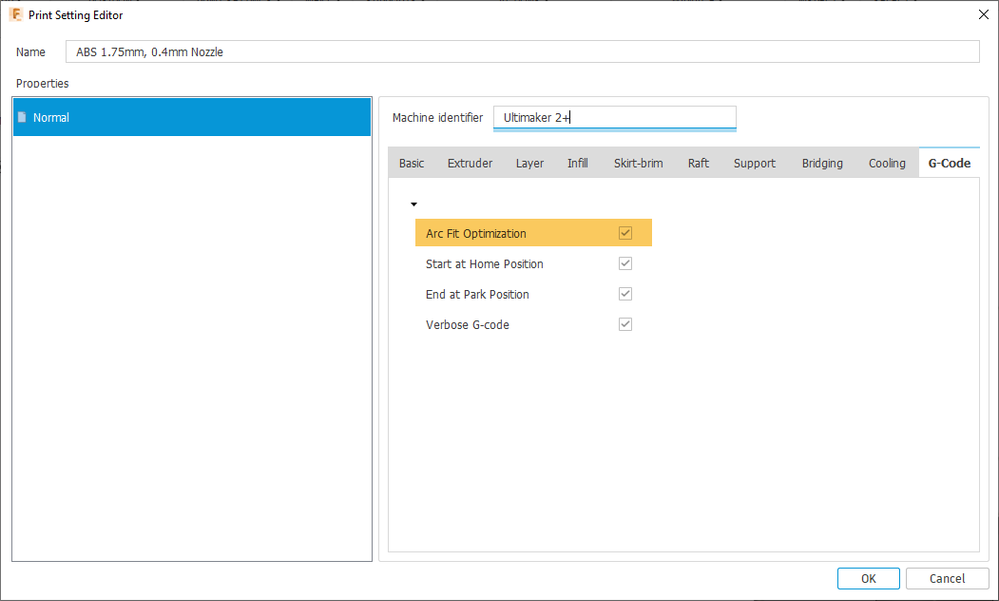Toggle Arc Fit Optimization checkbox
Image resolution: width=999 pixels, height=601 pixels.
[x=625, y=233]
